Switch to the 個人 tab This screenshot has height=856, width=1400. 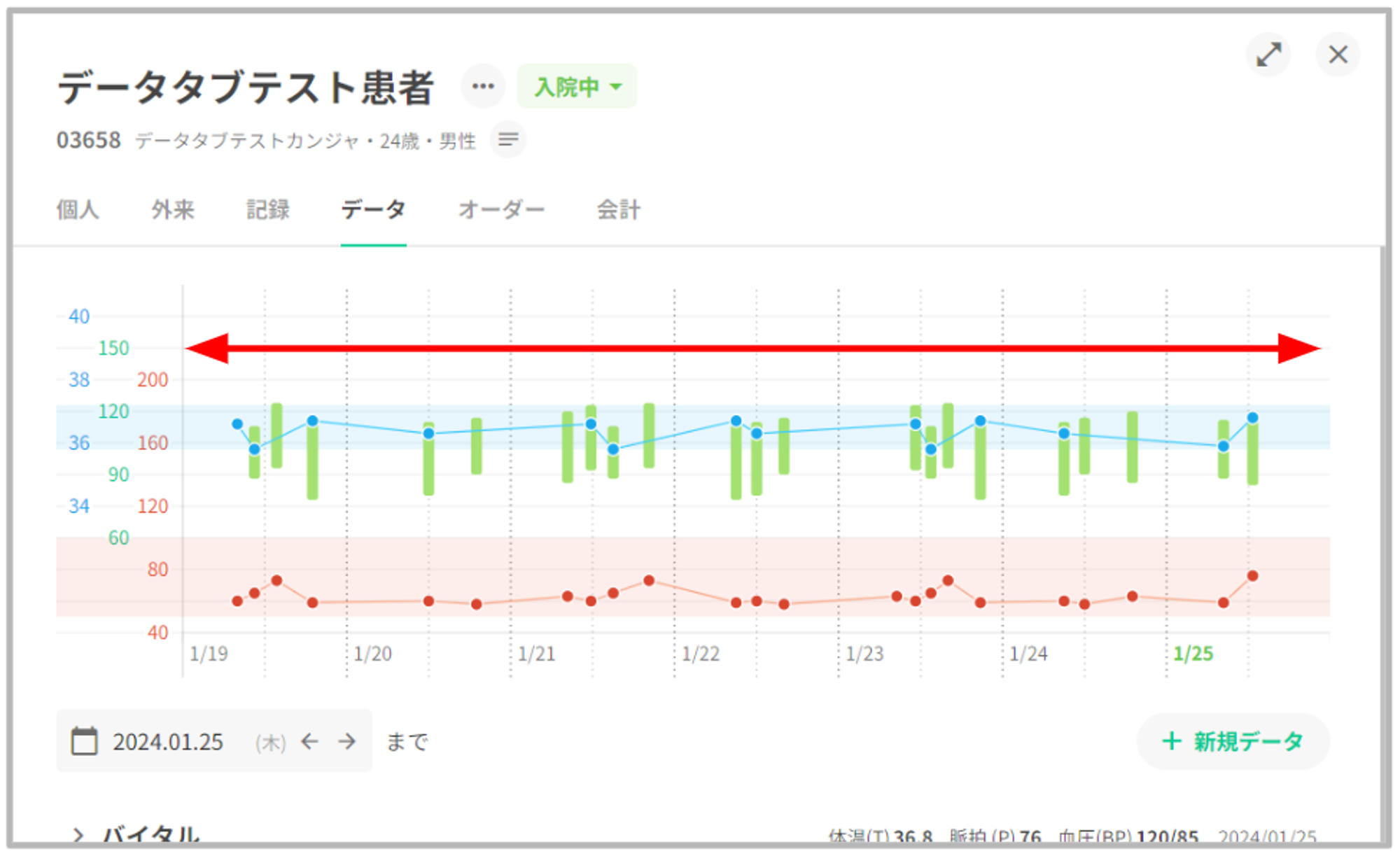pyautogui.click(x=78, y=209)
